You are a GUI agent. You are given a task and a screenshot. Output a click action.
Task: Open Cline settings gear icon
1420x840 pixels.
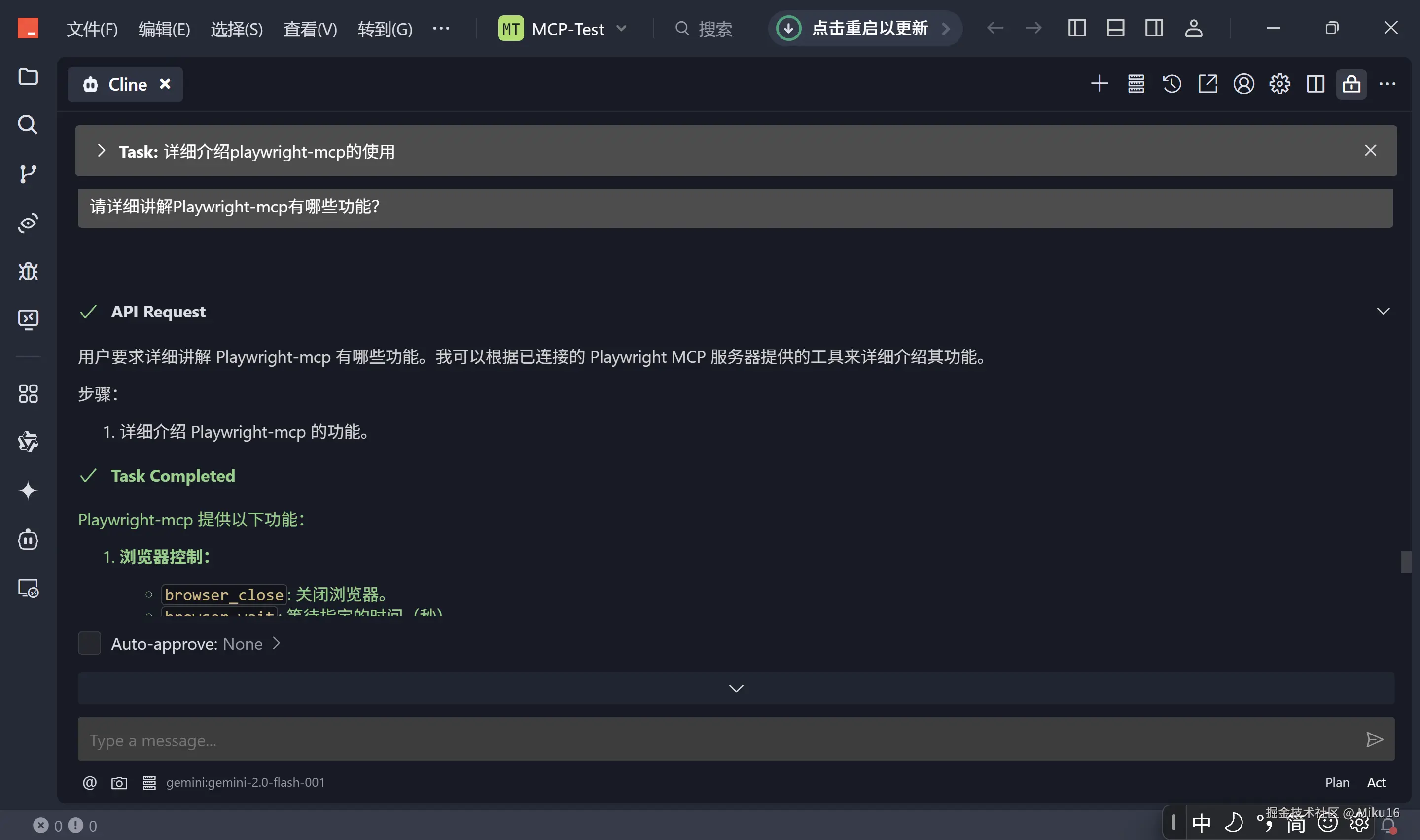tap(1279, 84)
